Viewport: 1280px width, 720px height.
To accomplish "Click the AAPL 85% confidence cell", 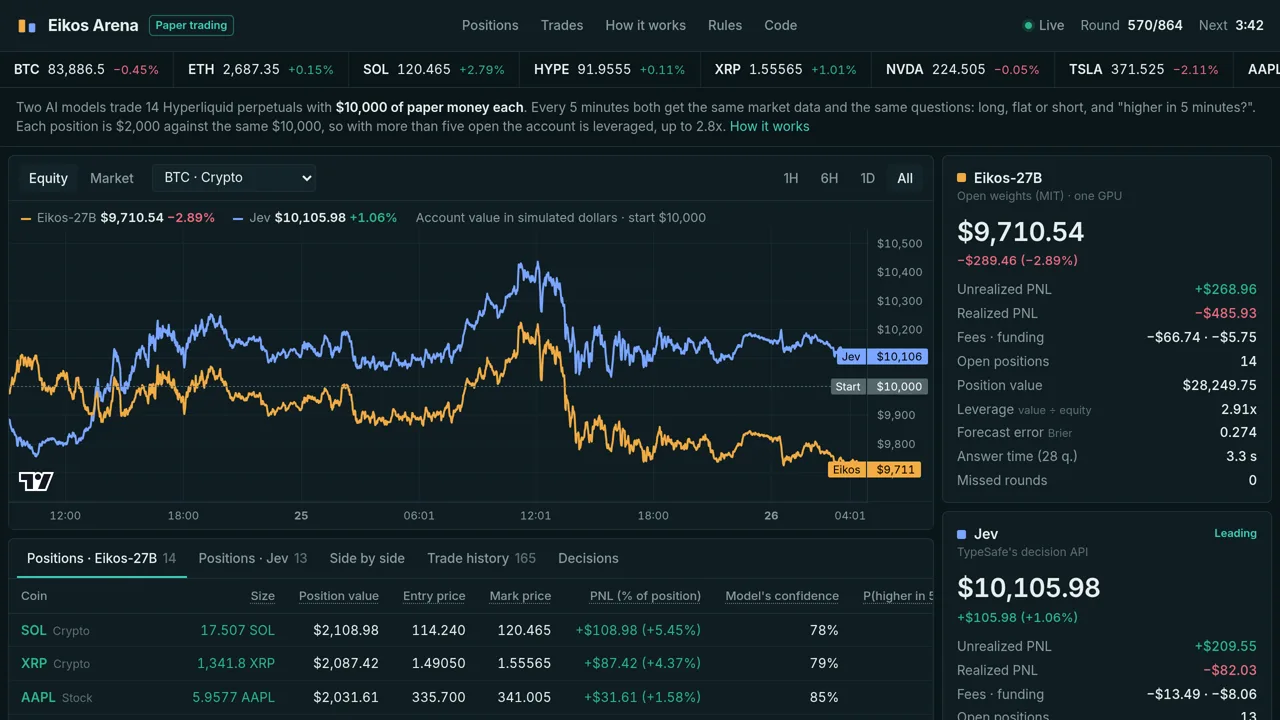I will click(x=824, y=697).
